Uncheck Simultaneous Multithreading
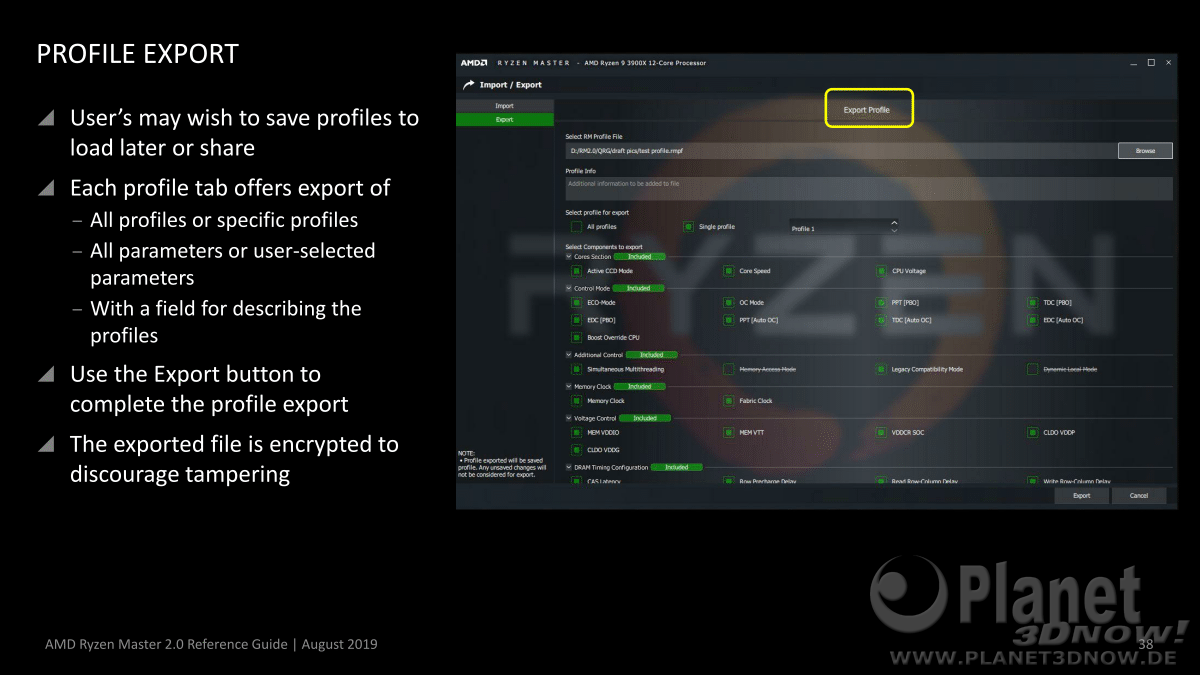The width and height of the screenshot is (1200, 675). coord(577,369)
